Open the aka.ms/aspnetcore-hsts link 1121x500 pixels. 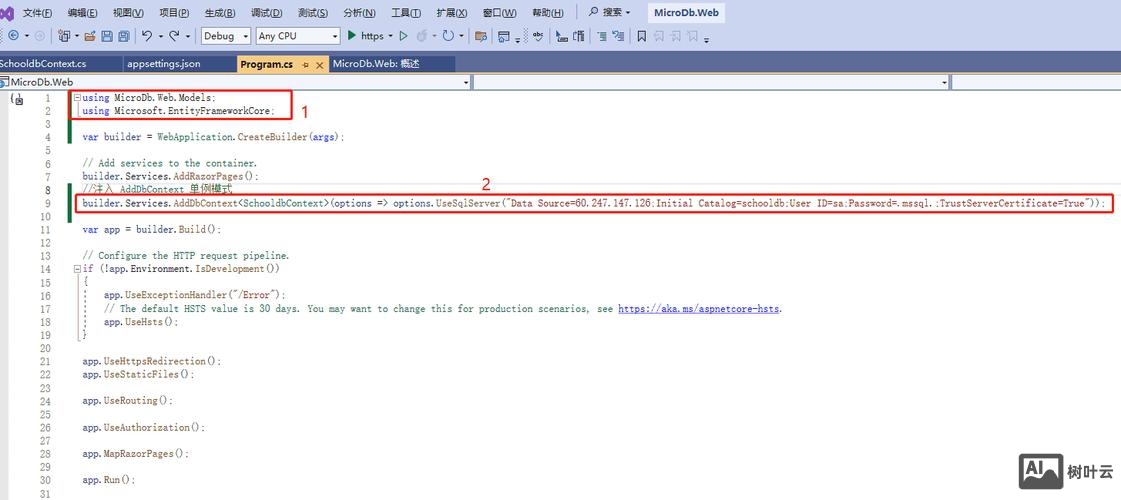pyautogui.click(x=699, y=309)
